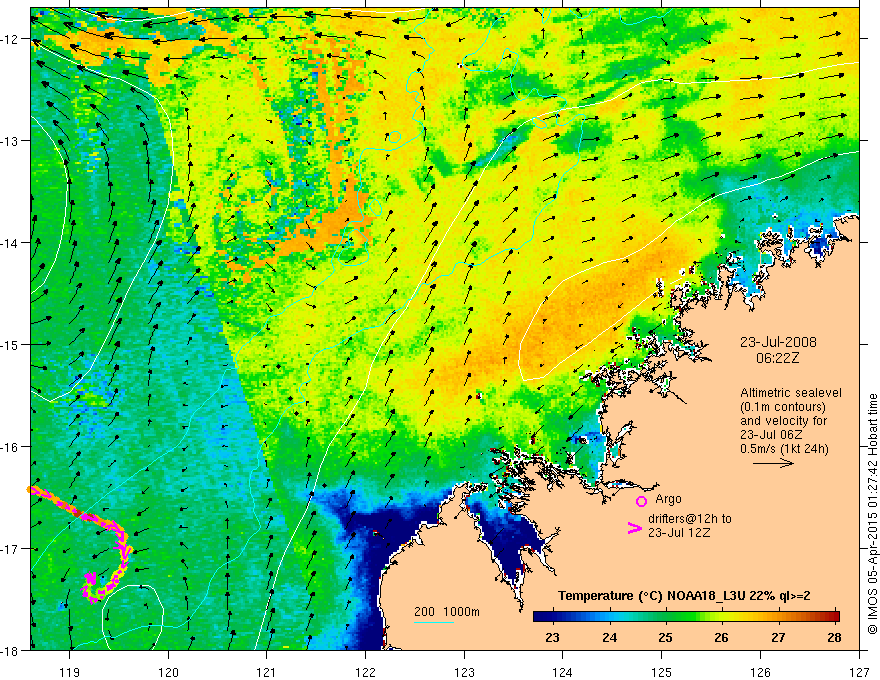
Task: Click longitude axis label 123
Action: [464, 672]
